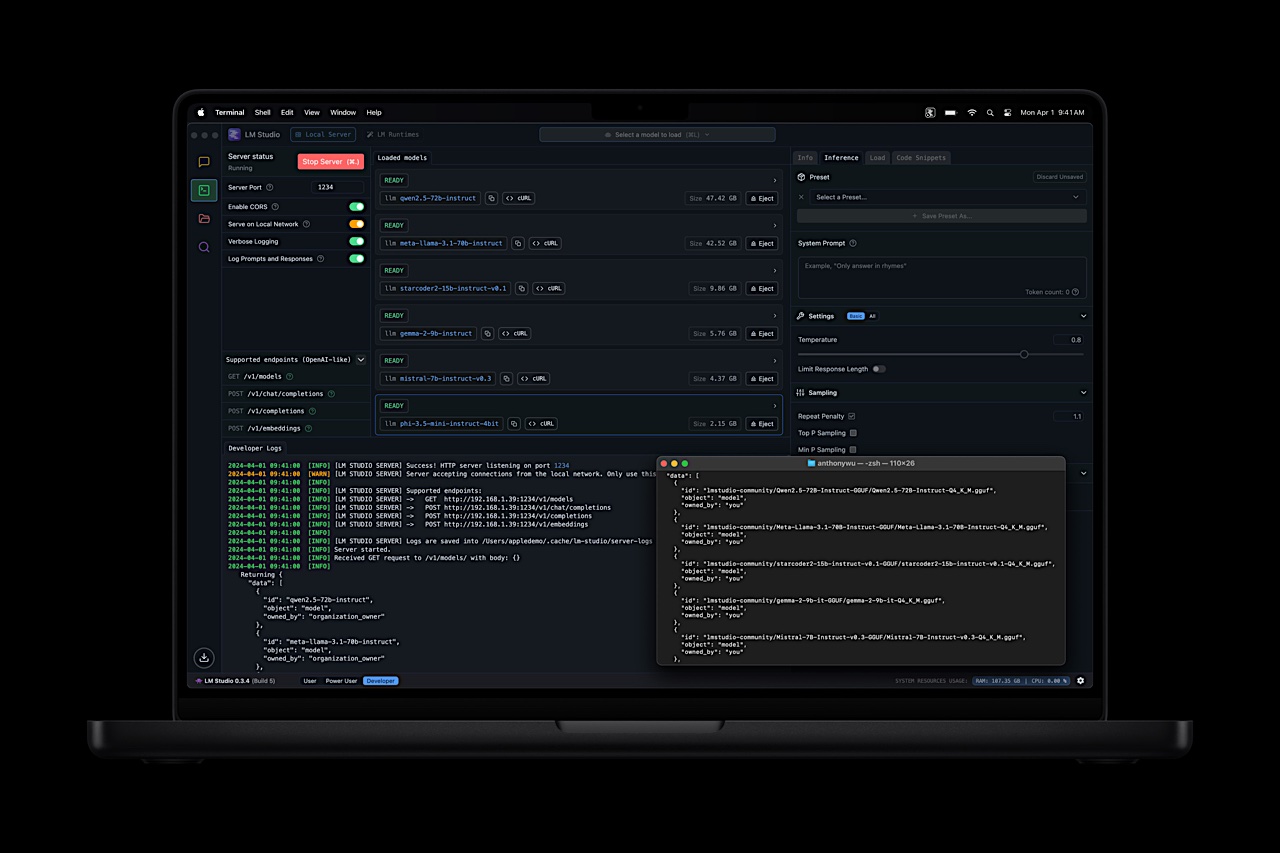Click the Temperature value field 0.8
This screenshot has width=1280, height=853.
coord(1068,340)
